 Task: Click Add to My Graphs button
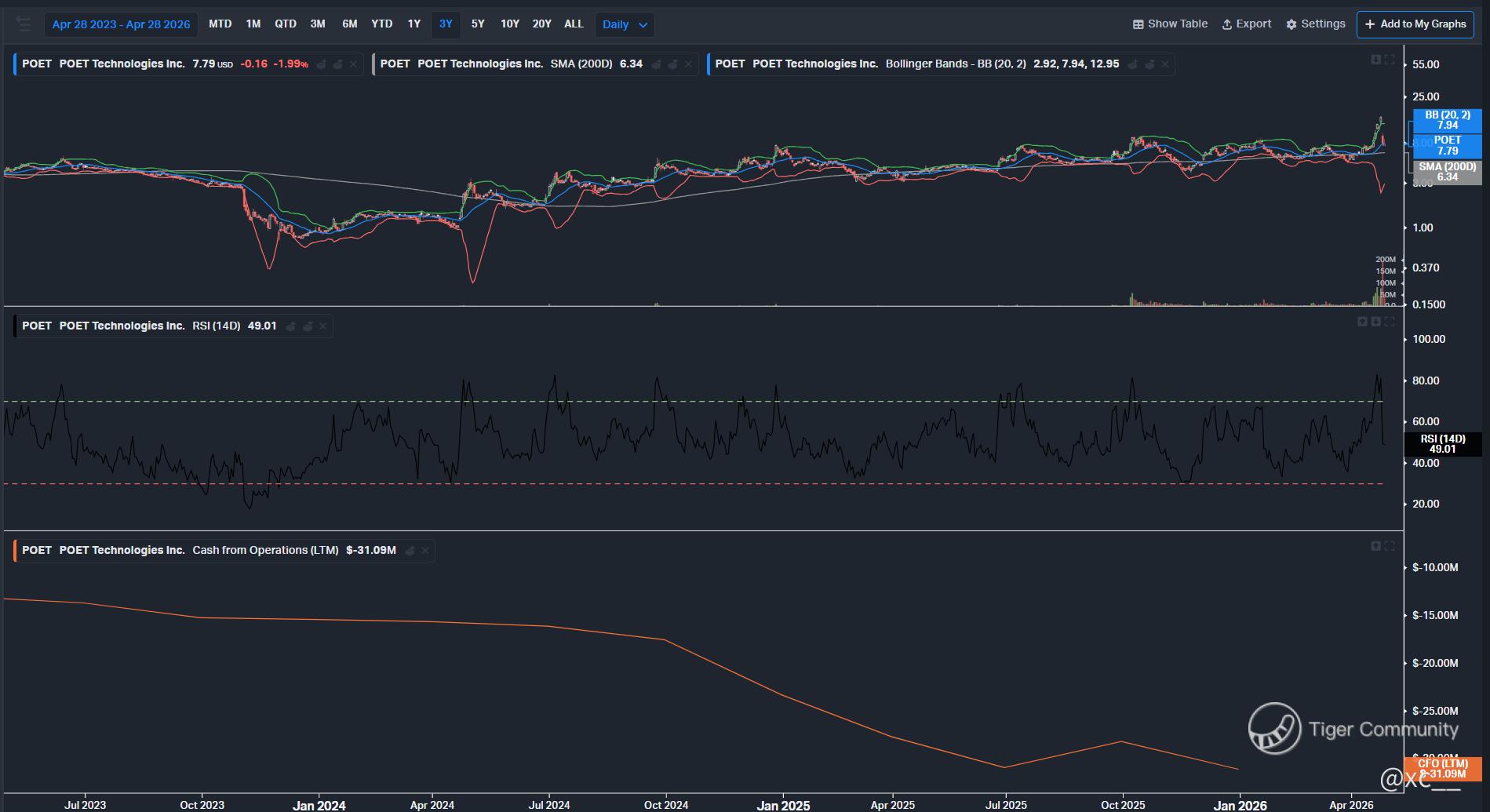pyautogui.click(x=1415, y=24)
